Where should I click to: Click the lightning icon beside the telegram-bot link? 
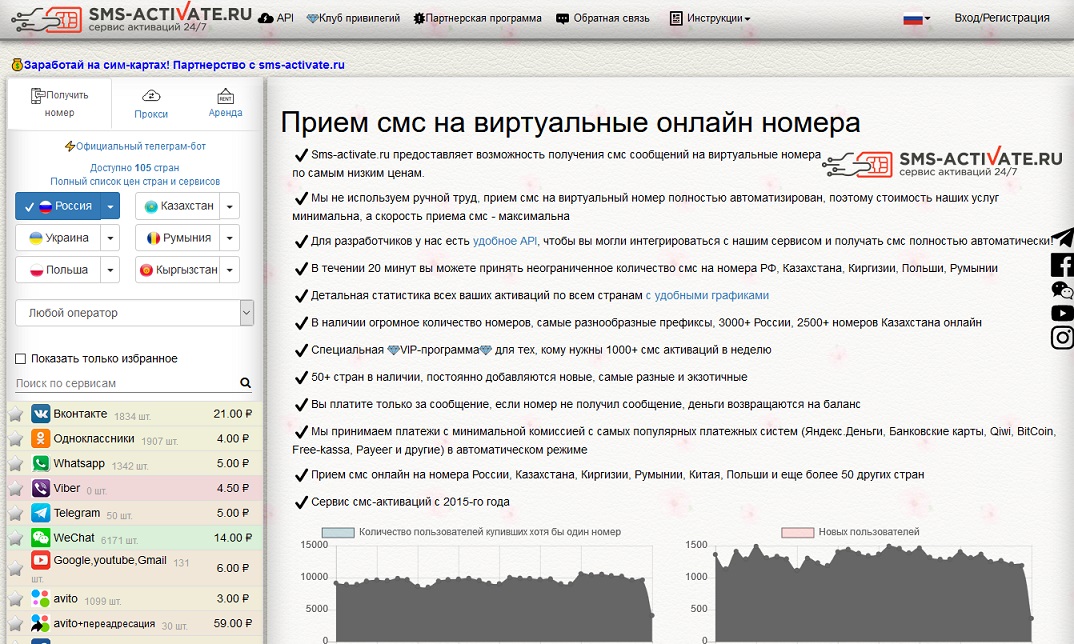[69, 146]
